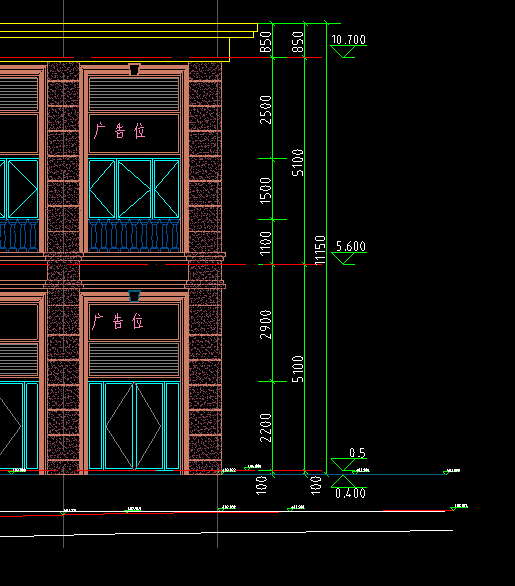This screenshot has width=515, height=586.
Task: Select the keystone above the upper-floor window
Action: 134,70
